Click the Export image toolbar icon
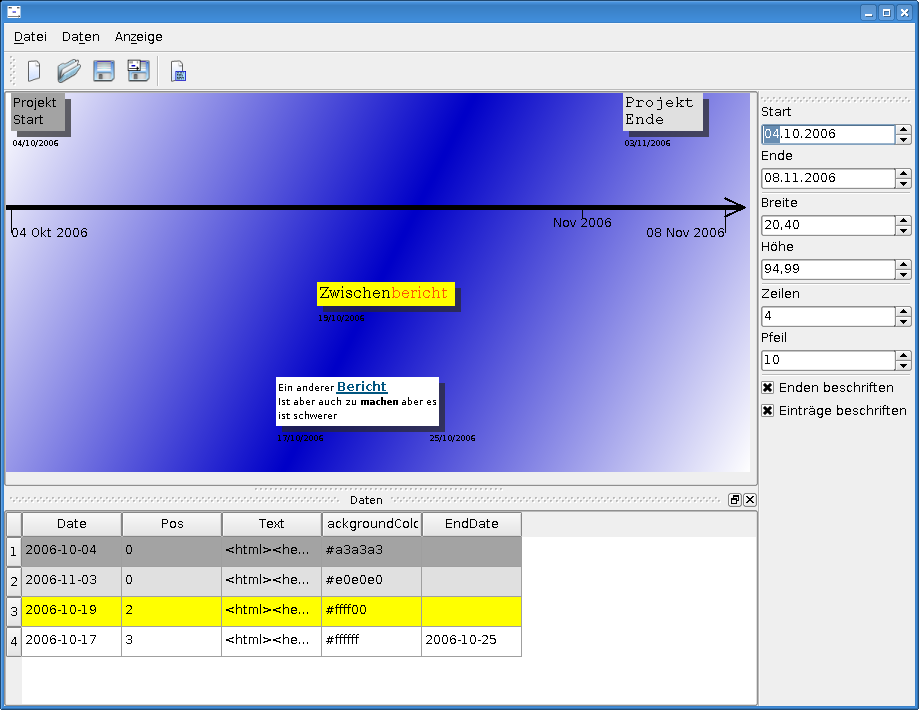Screen dimensions: 919x710 point(179,72)
